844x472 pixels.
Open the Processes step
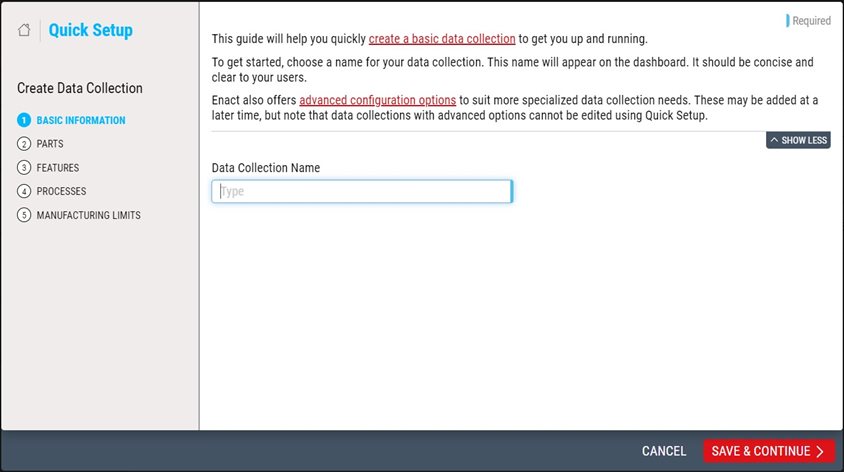point(52,191)
